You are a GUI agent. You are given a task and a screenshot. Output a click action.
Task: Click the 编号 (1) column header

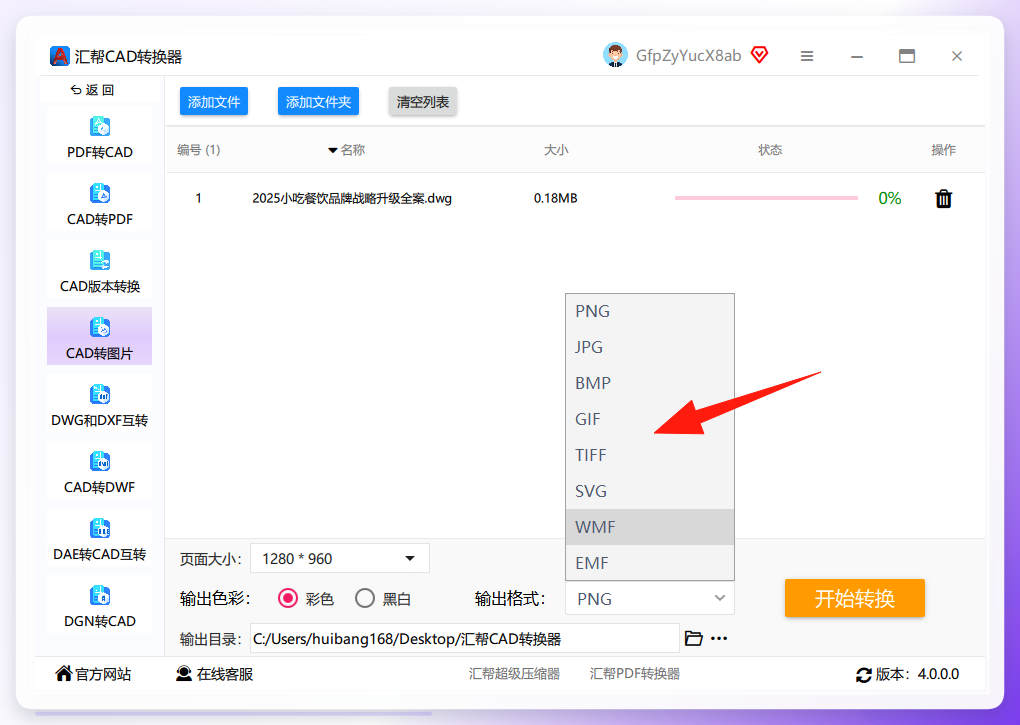(x=199, y=150)
